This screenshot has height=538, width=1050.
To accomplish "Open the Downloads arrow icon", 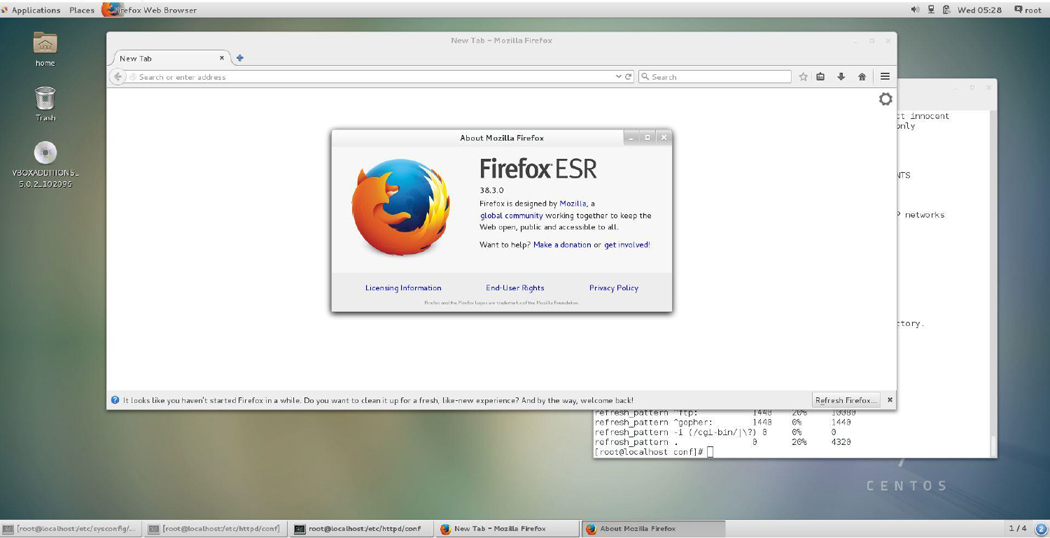I will pyautogui.click(x=841, y=77).
